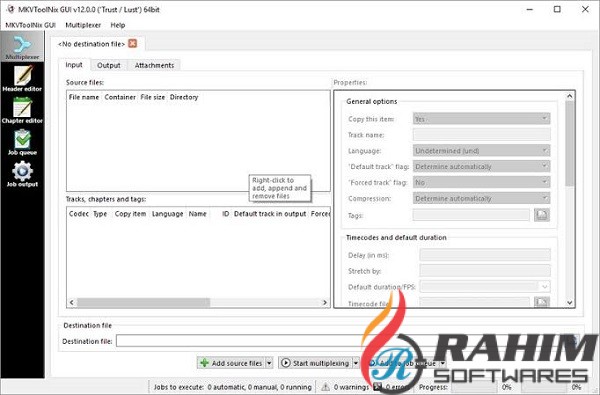
Task: Open the Header editor tool
Action: tap(22, 78)
